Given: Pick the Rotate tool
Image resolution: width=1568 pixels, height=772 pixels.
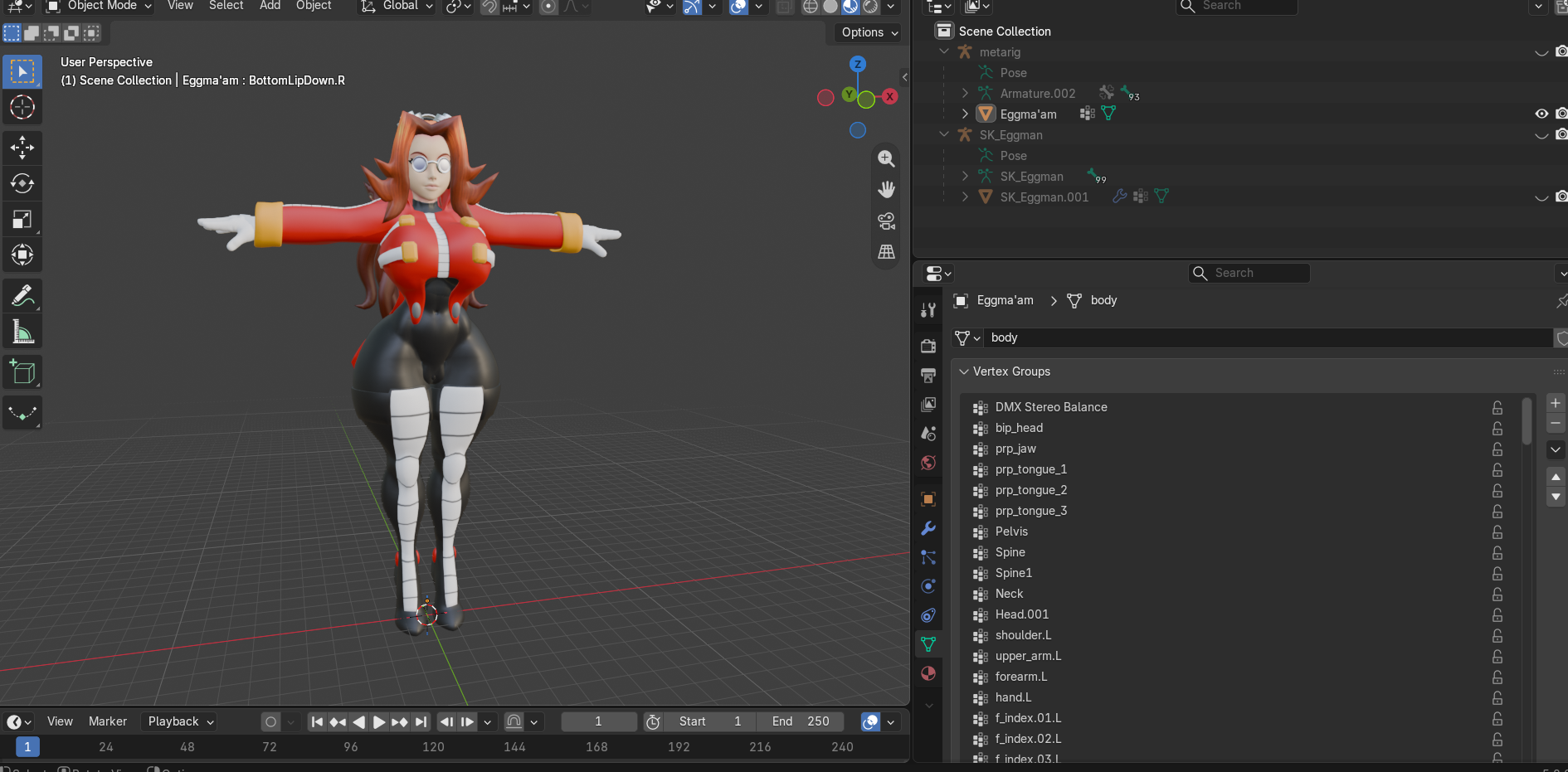Looking at the screenshot, I should pos(22,183).
